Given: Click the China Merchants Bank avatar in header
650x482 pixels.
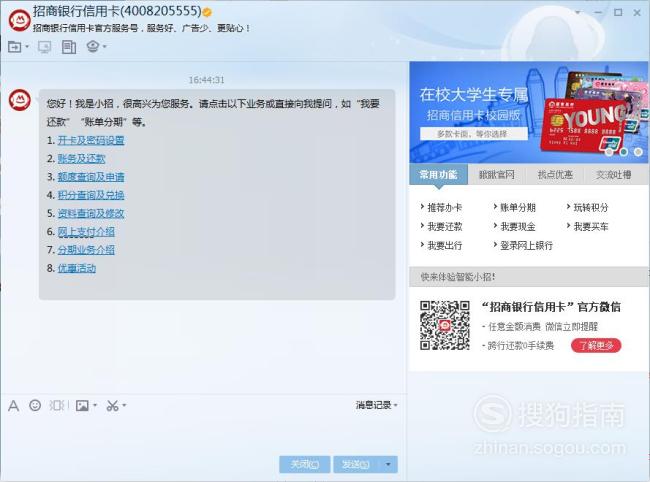Looking at the screenshot, I should pos(19,19).
